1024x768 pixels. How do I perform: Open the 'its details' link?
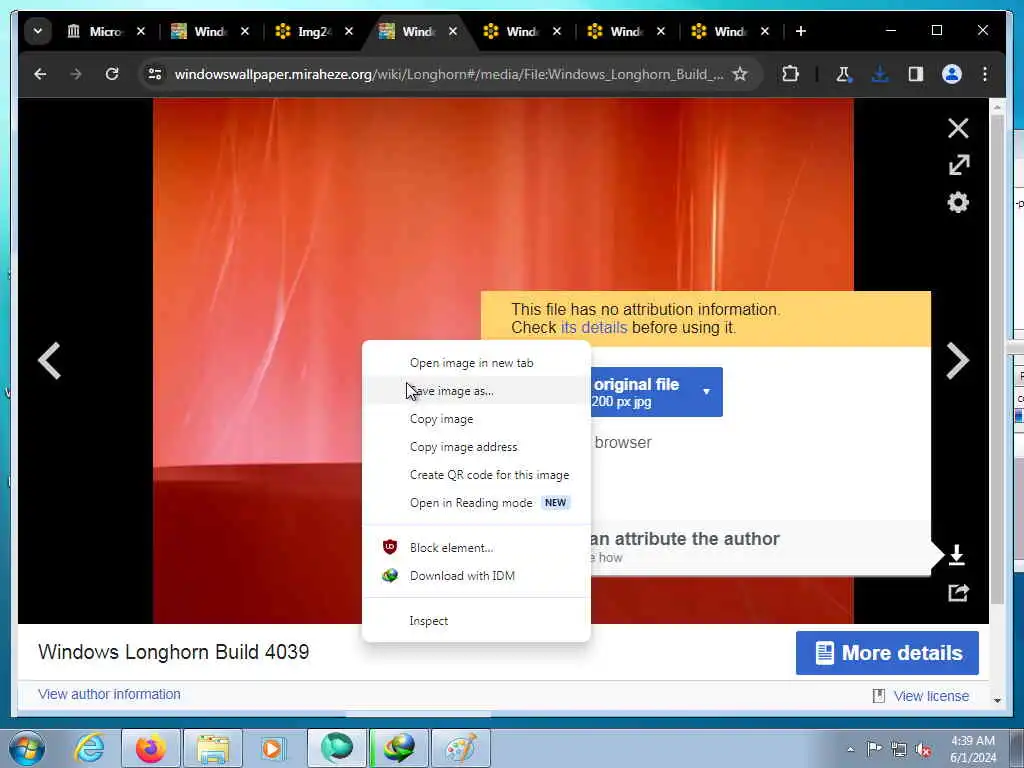coord(594,327)
